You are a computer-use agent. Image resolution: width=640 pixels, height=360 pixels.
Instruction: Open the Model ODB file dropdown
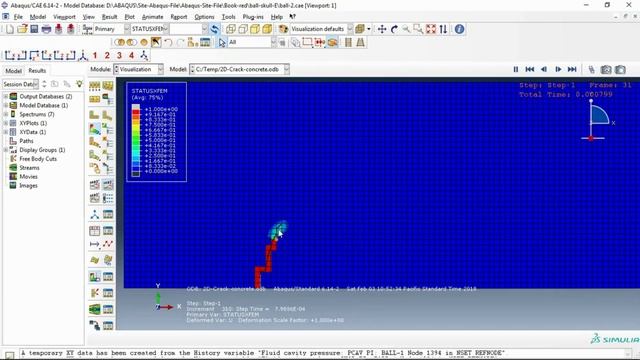240,69
